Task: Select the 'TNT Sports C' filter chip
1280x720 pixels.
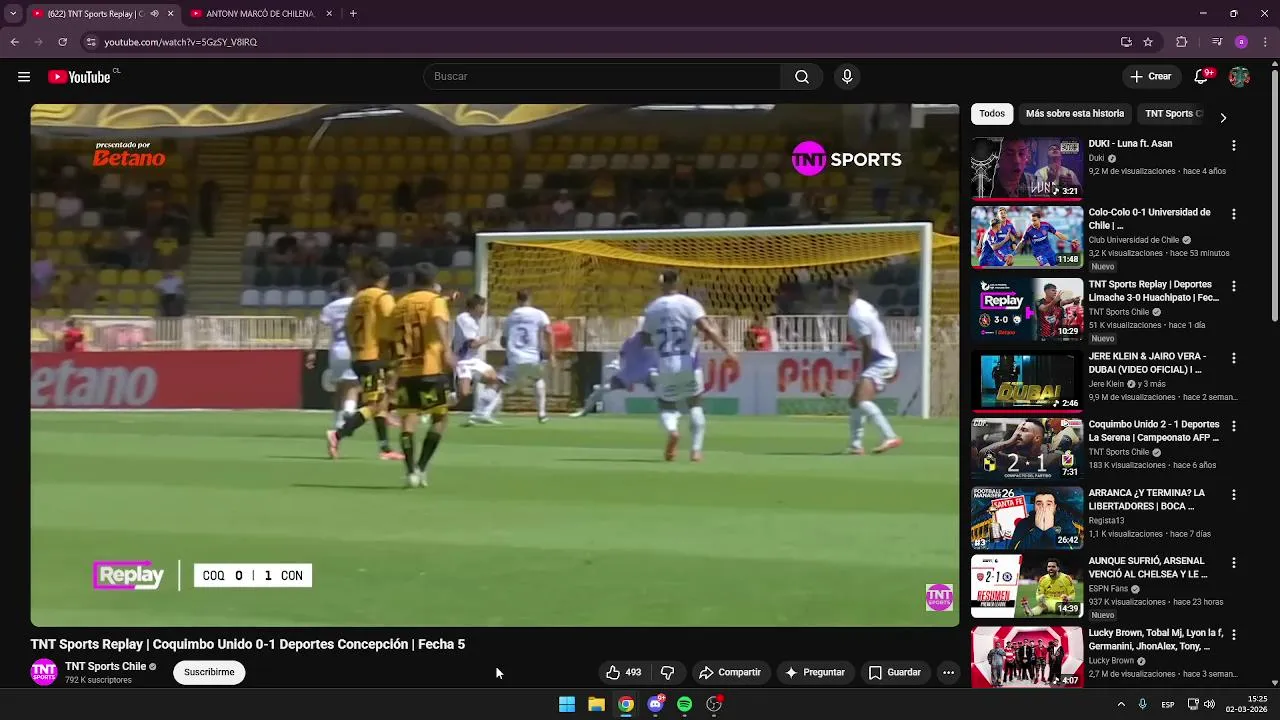Action: click(1173, 114)
